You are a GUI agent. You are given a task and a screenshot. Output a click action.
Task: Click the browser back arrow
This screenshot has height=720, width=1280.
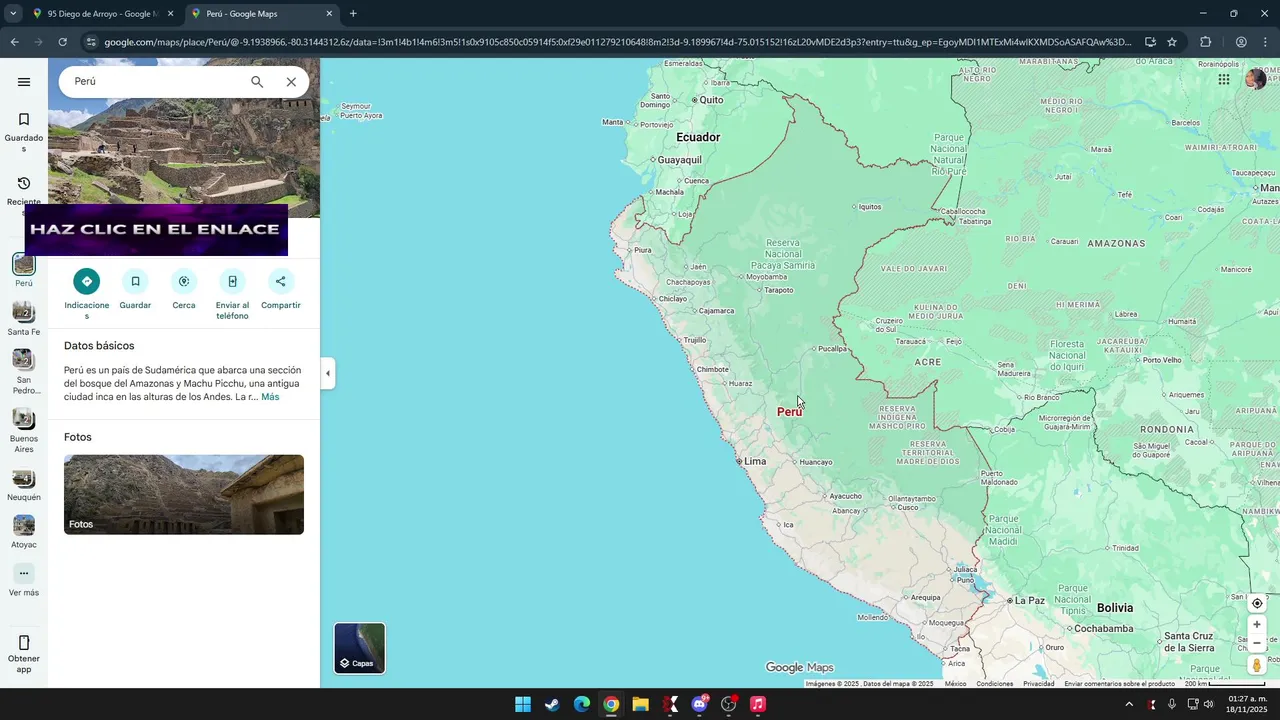[14, 42]
